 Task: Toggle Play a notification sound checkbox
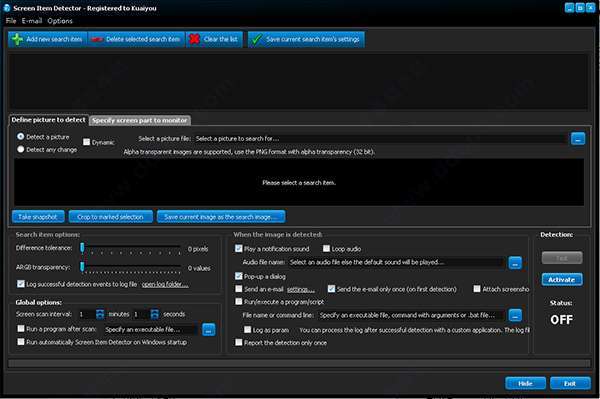[x=239, y=249]
